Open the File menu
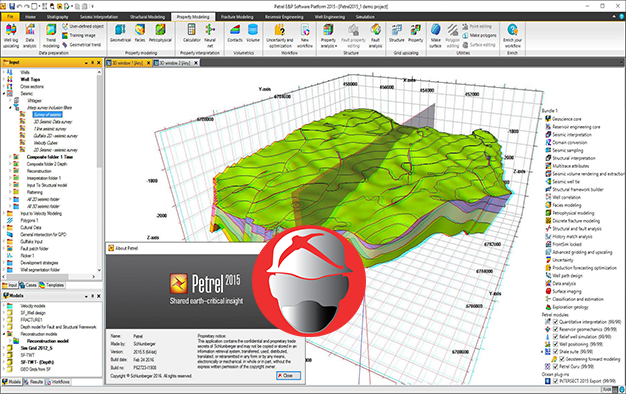This screenshot has width=626, height=394. (x=10, y=17)
